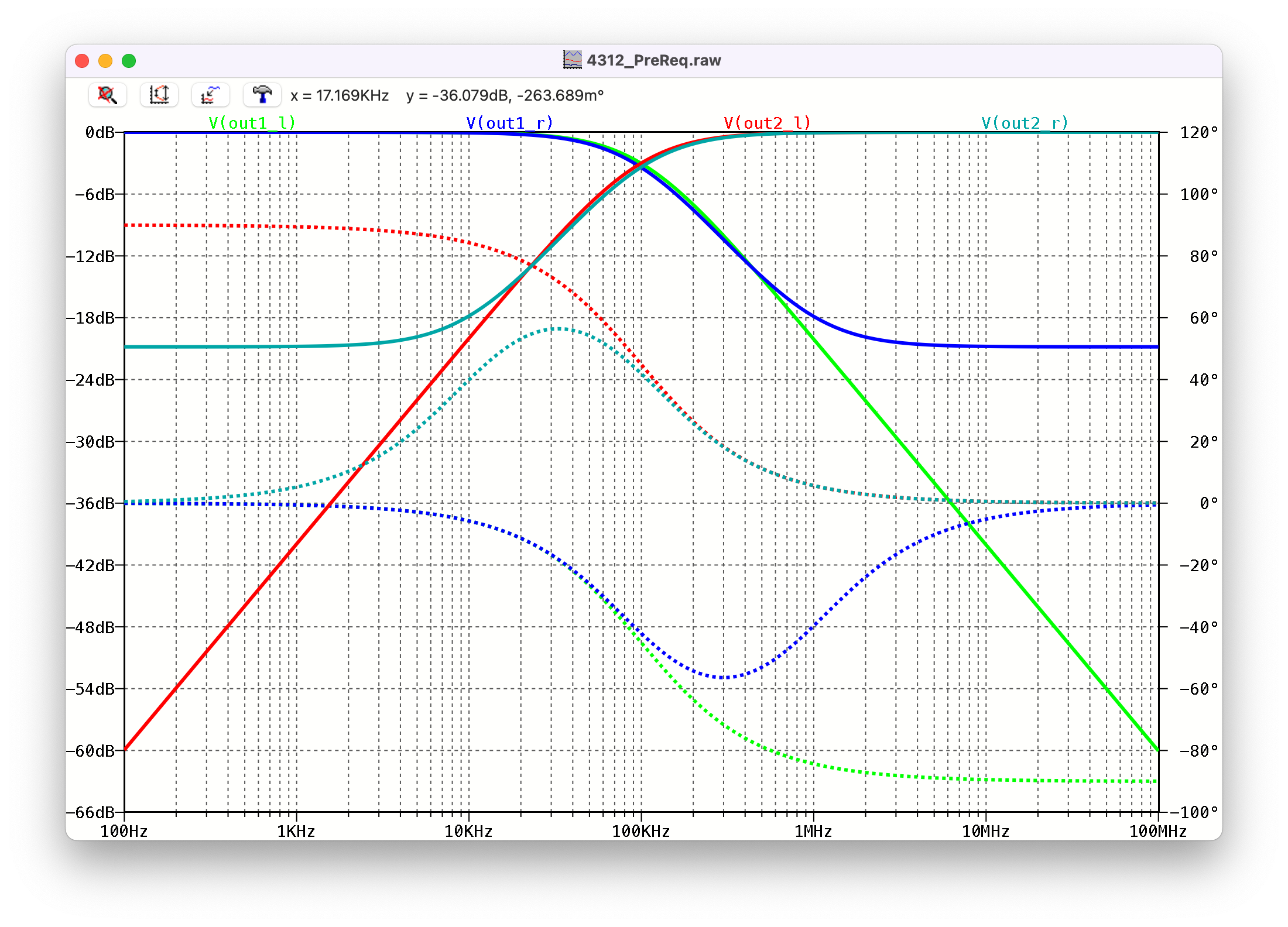Click the 10MHz frequency axis label
Screen dimensions: 1288x927
[986, 832]
